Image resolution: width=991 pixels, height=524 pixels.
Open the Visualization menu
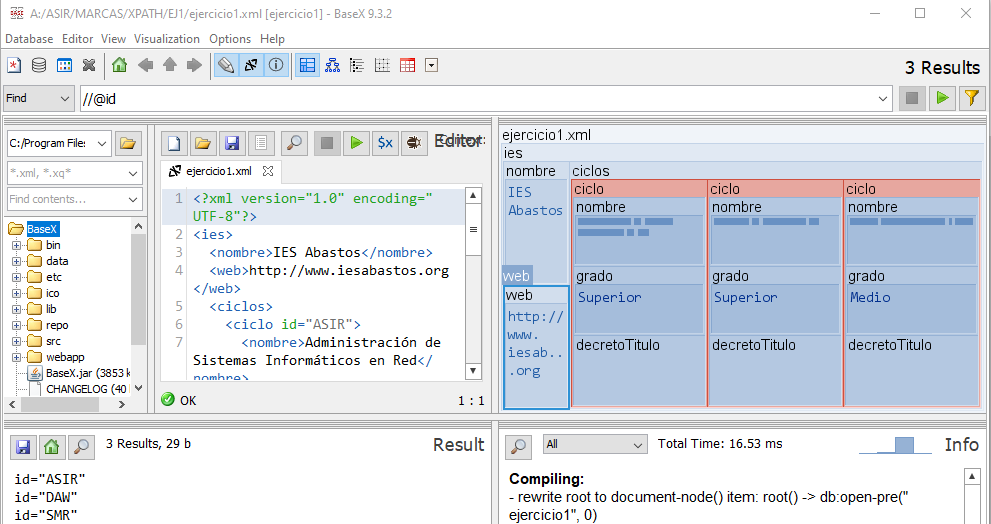coord(167,39)
